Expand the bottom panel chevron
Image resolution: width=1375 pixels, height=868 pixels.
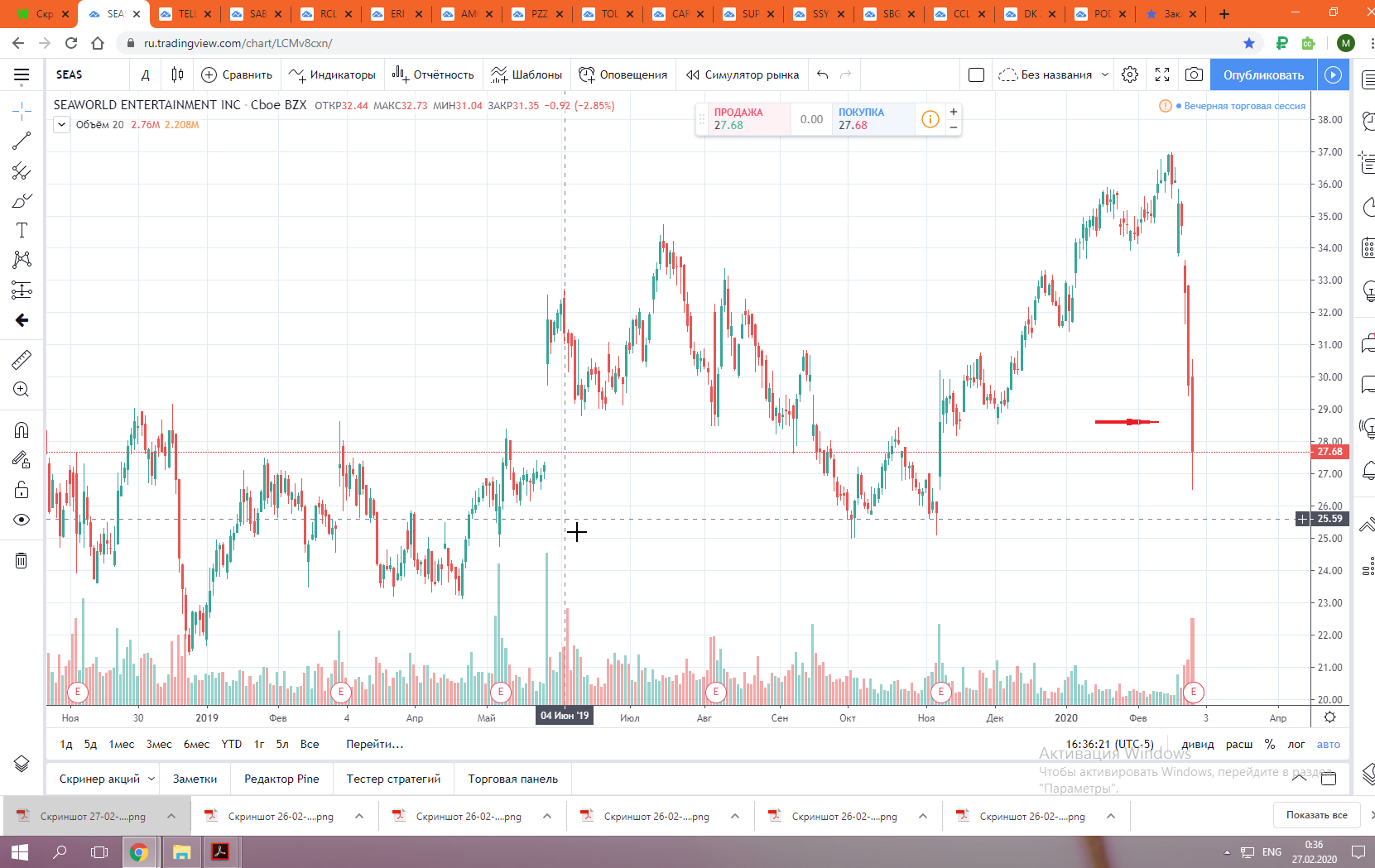click(1300, 777)
